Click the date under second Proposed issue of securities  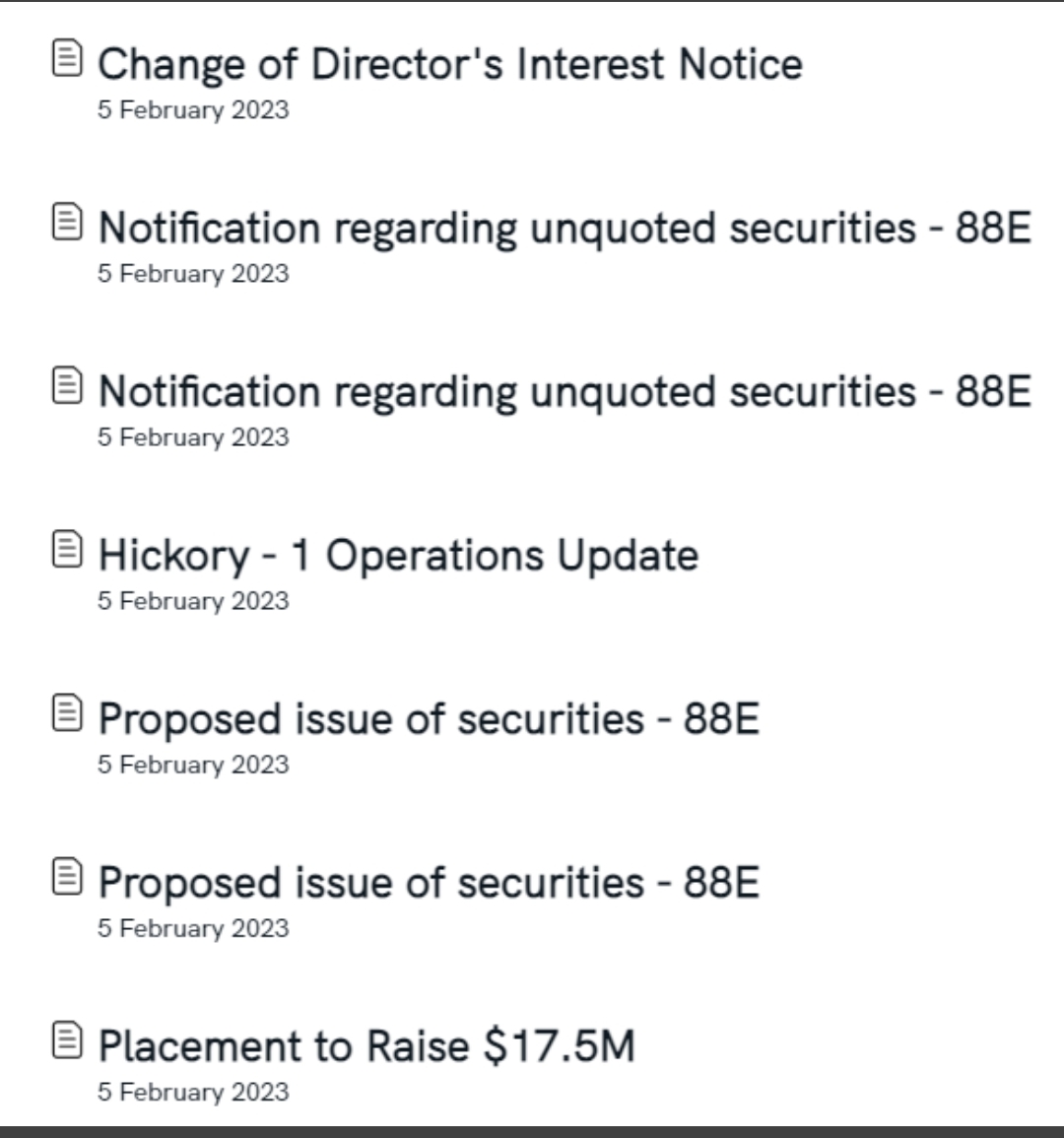click(x=193, y=928)
